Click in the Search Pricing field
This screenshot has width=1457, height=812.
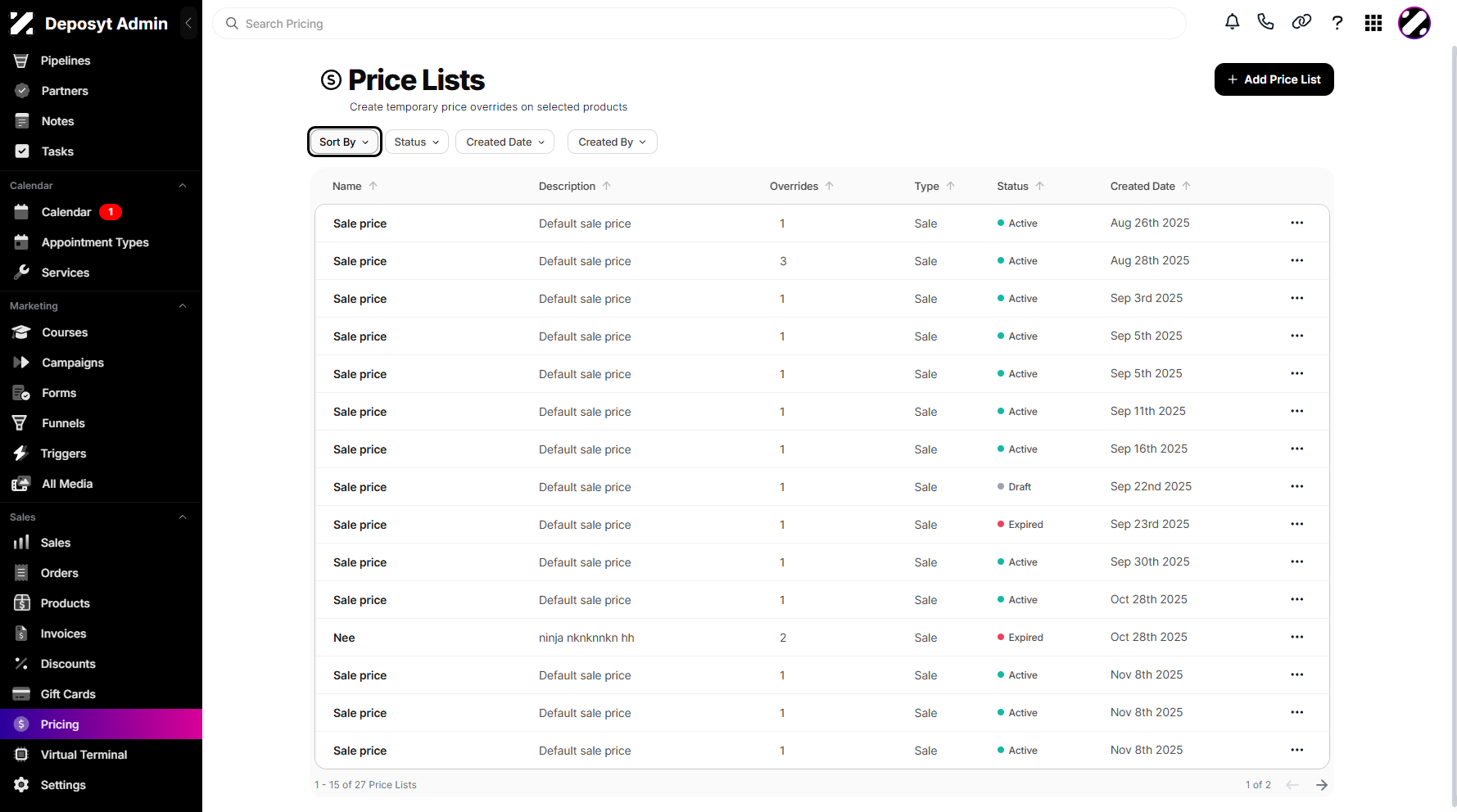[x=699, y=24]
